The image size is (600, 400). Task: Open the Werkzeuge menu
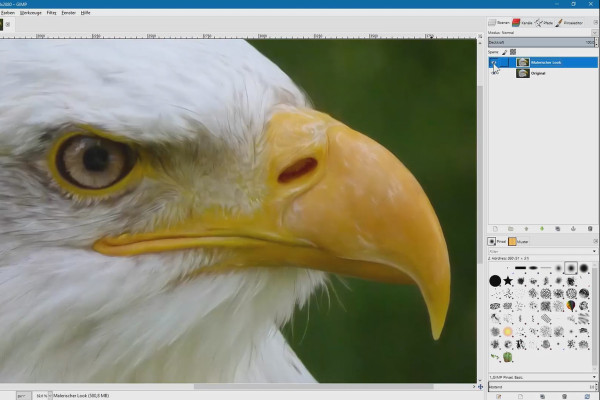31,13
